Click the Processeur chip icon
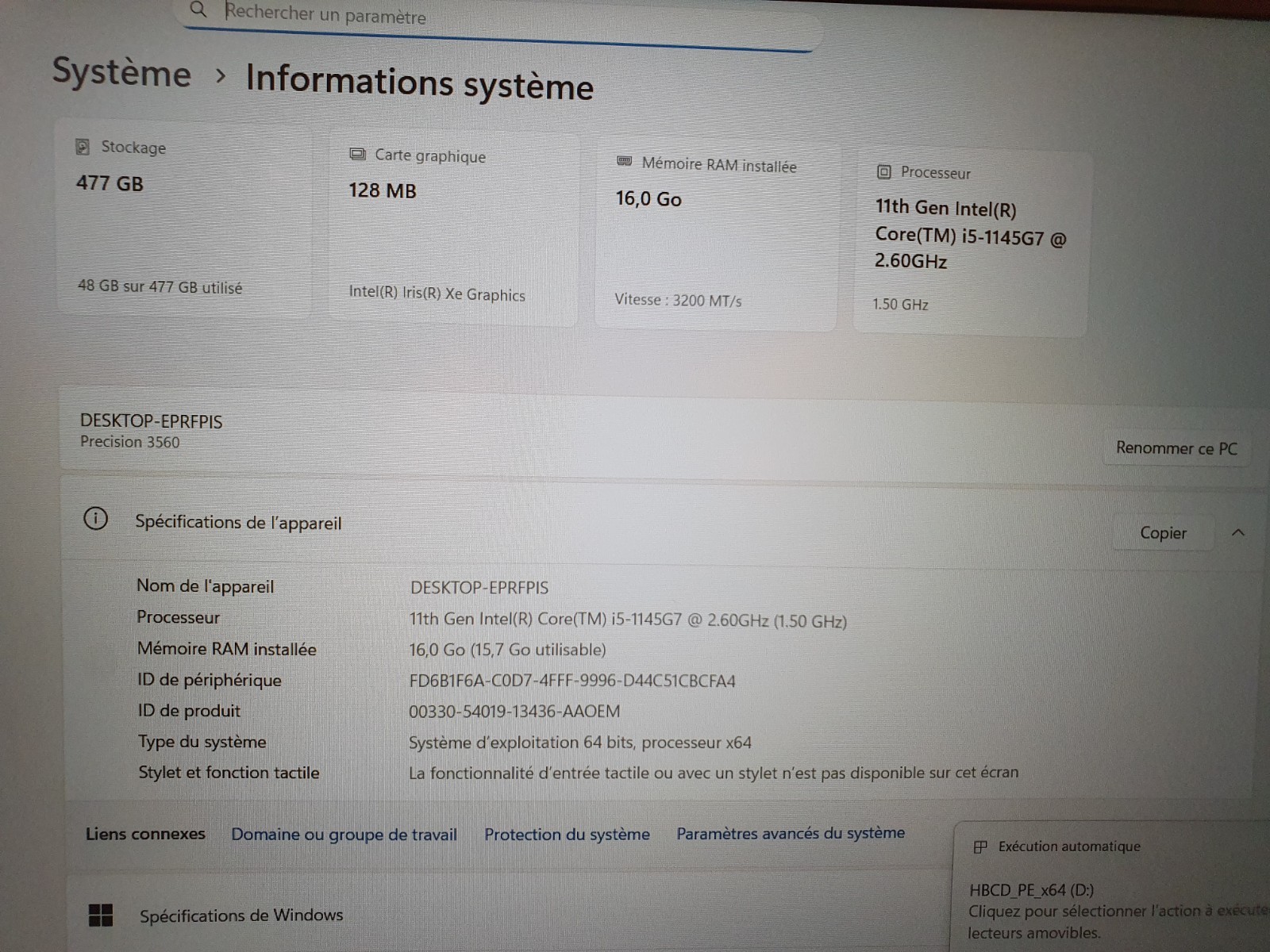Viewport: 1270px width, 952px height. (883, 172)
